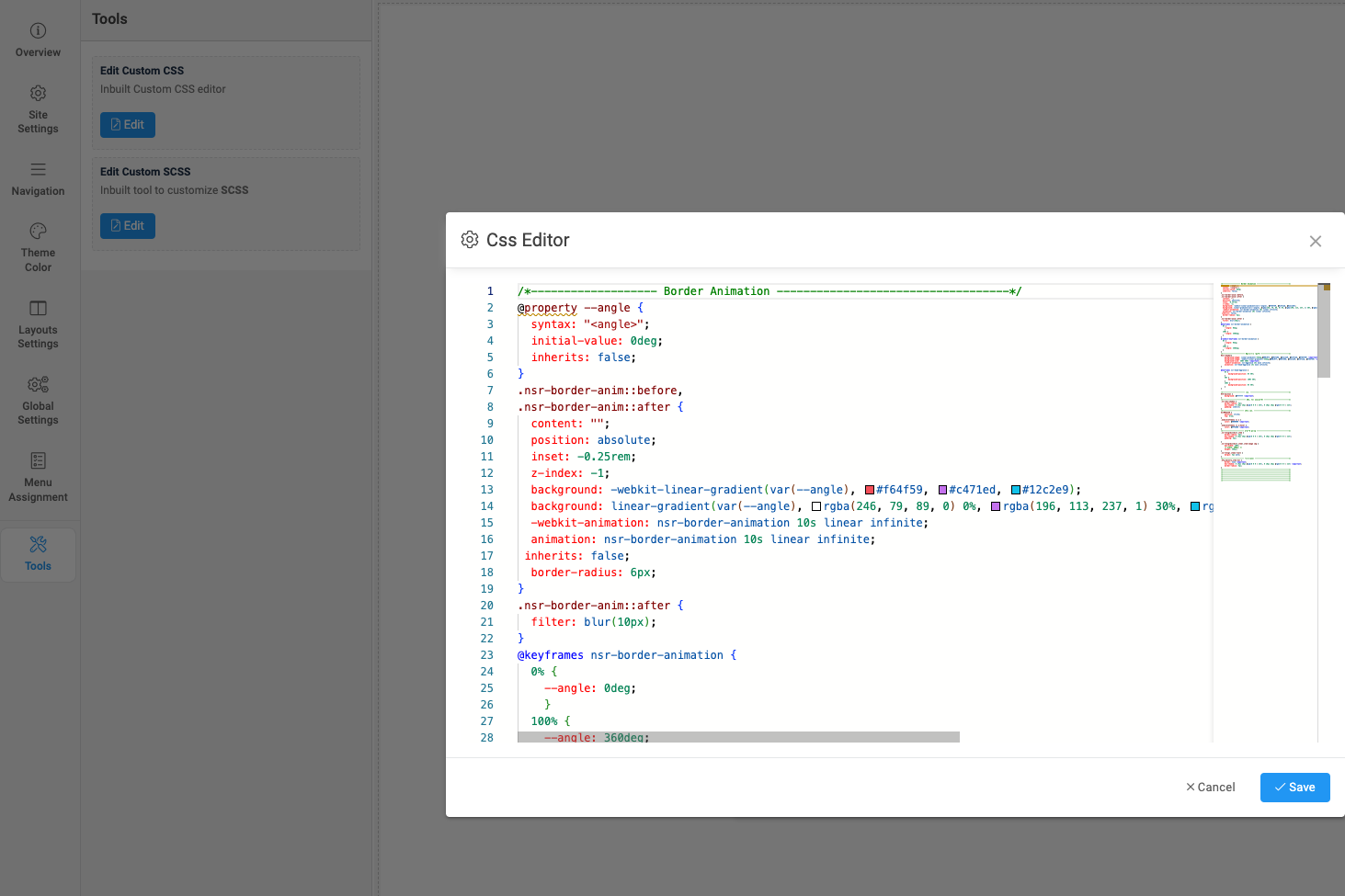Click the red #f64f59 color swatch
Viewport: 1345px width, 896px height.
870,491
